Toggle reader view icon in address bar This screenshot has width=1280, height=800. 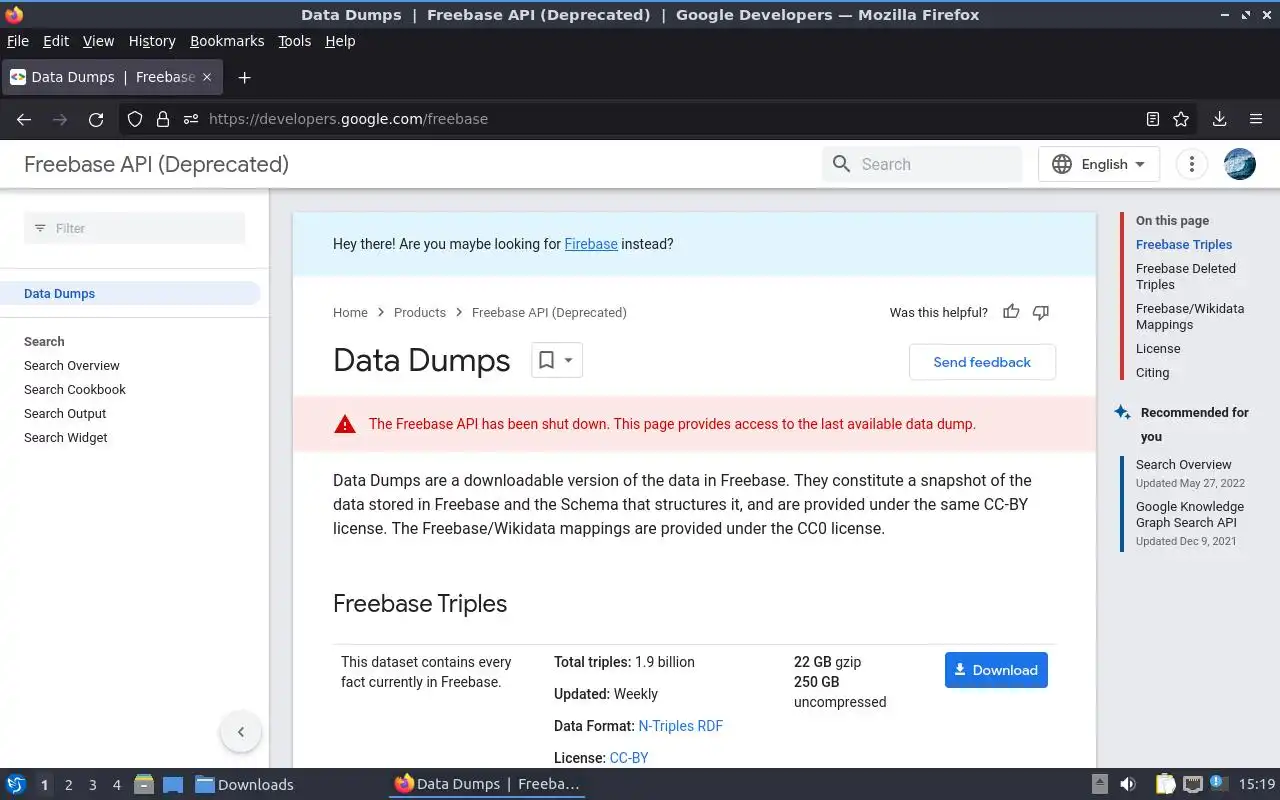(x=1153, y=119)
